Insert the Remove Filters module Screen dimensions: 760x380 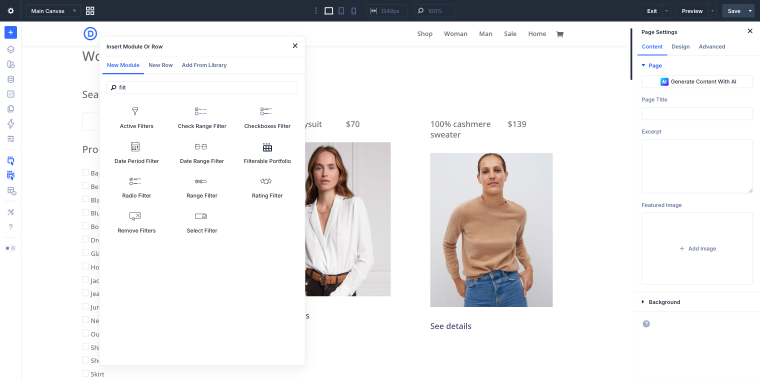tap(136, 222)
